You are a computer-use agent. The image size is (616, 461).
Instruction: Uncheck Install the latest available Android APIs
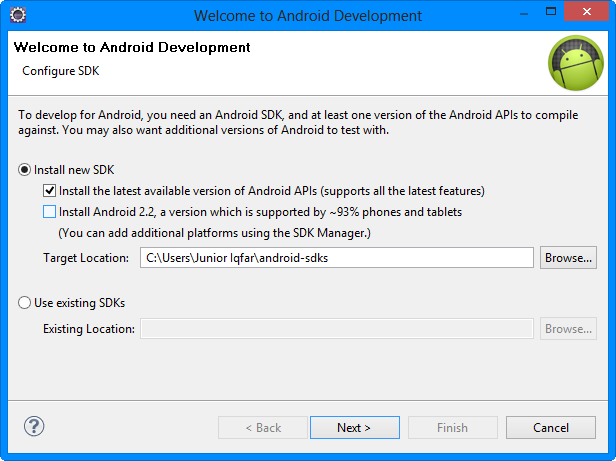coord(50,191)
